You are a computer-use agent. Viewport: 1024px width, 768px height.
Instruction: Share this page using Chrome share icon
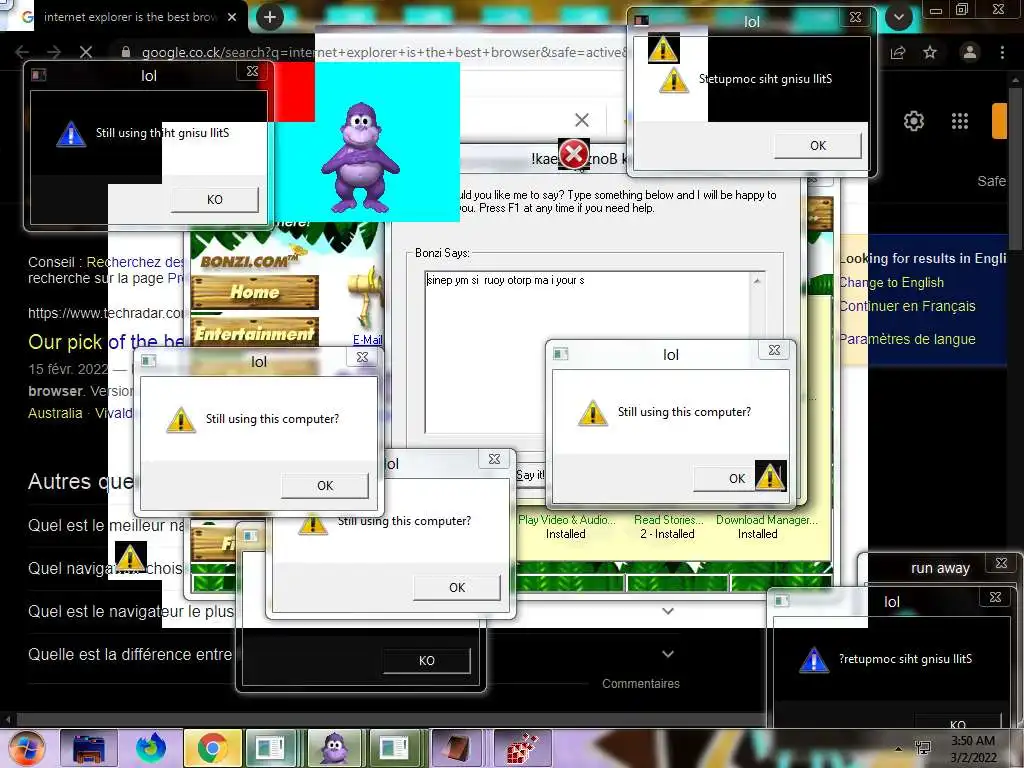(x=898, y=52)
